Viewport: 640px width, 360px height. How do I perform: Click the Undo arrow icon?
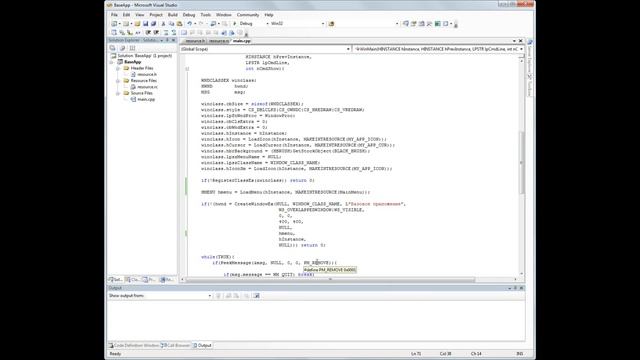pyautogui.click(x=189, y=24)
